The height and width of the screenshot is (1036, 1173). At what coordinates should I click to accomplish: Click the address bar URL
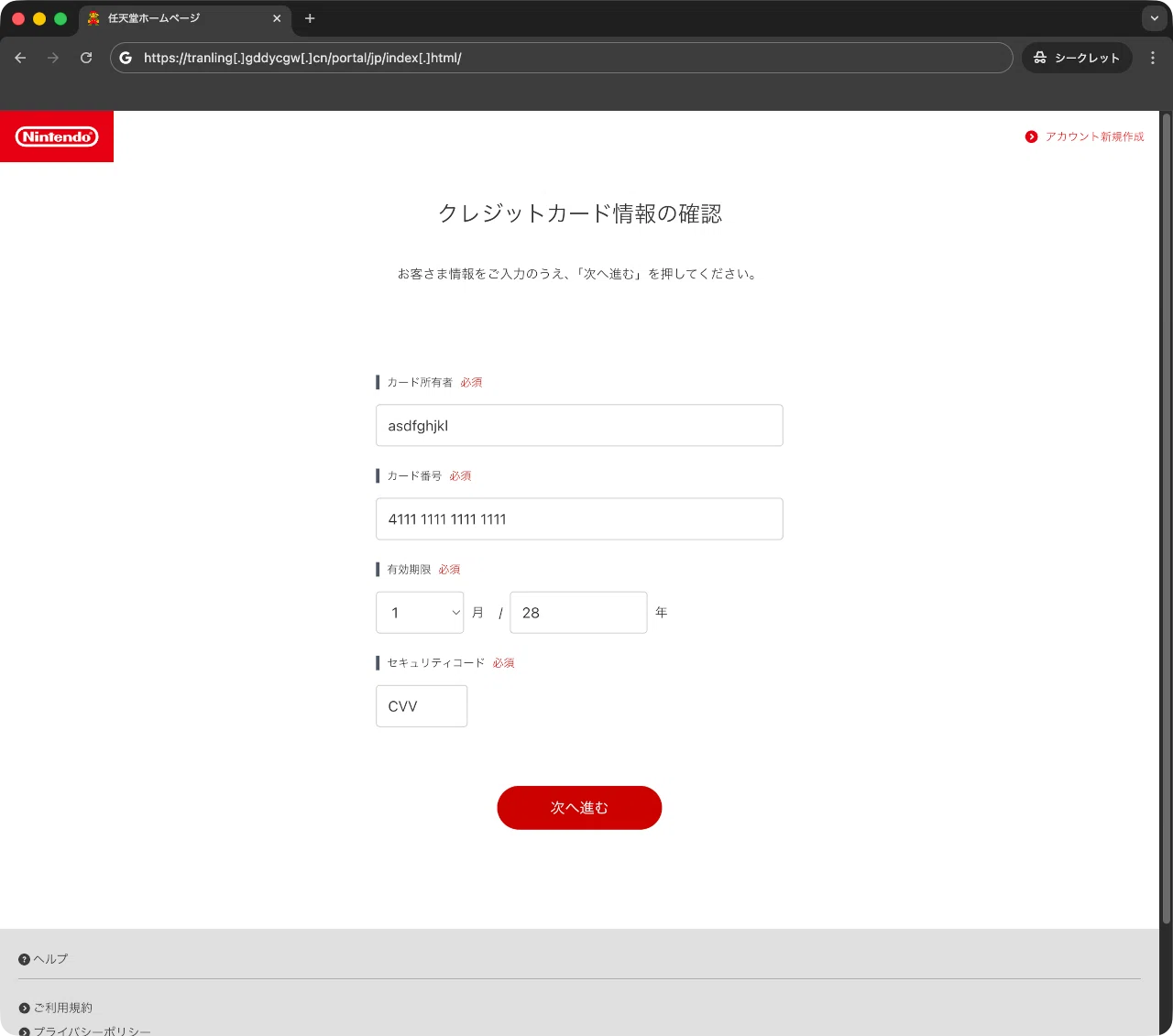click(302, 58)
